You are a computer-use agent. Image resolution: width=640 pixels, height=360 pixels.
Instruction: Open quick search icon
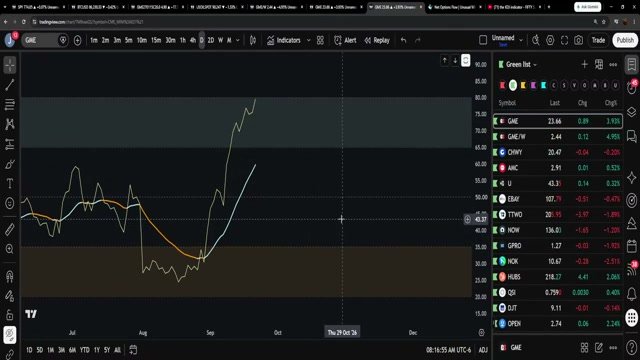pyautogui.click(x=536, y=40)
